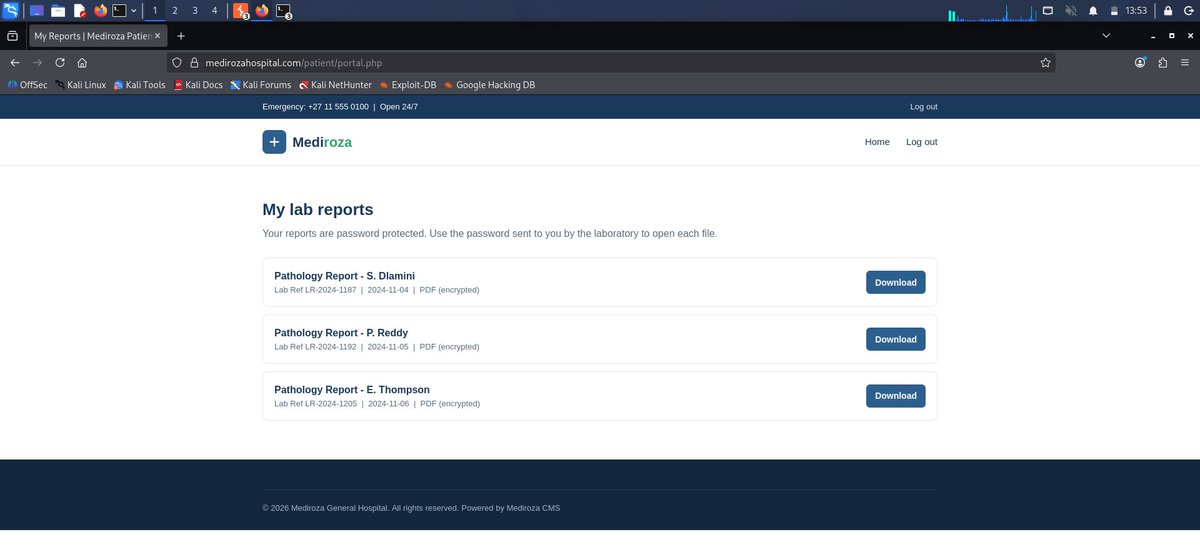Click Log out in site navigation
1200x557 pixels.
[x=922, y=142]
